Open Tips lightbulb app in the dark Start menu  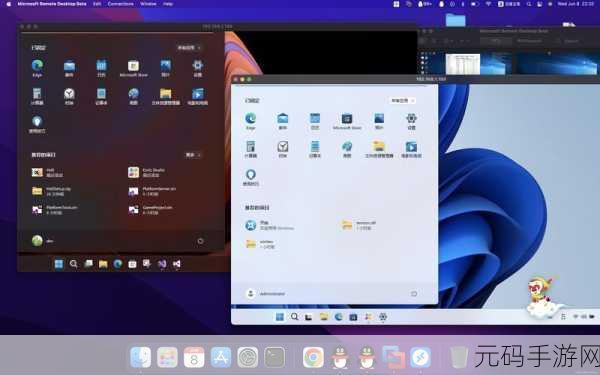pyautogui.click(x=37, y=124)
